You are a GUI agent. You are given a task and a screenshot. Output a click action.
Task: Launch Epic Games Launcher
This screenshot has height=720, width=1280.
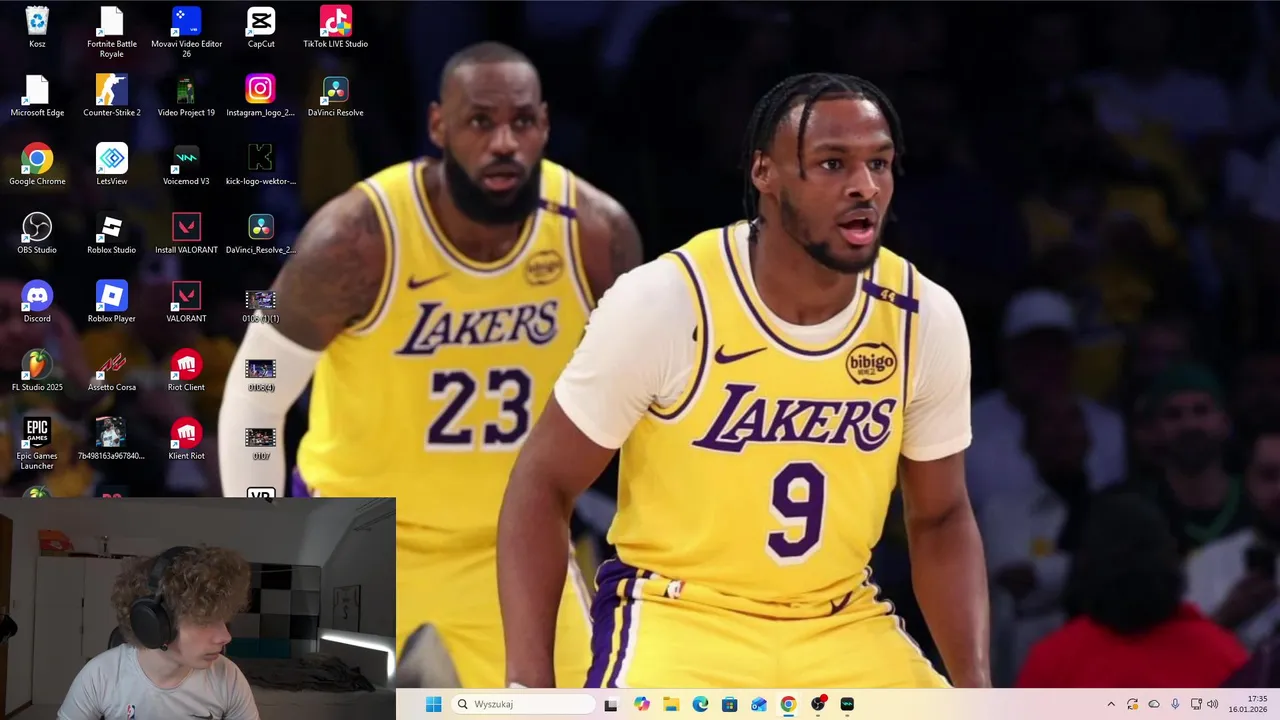[37, 444]
